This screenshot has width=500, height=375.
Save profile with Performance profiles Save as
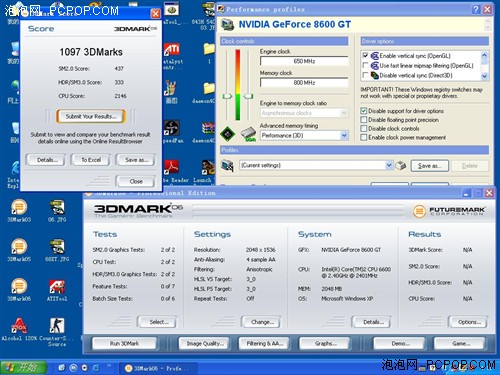pyautogui.click(x=429, y=166)
